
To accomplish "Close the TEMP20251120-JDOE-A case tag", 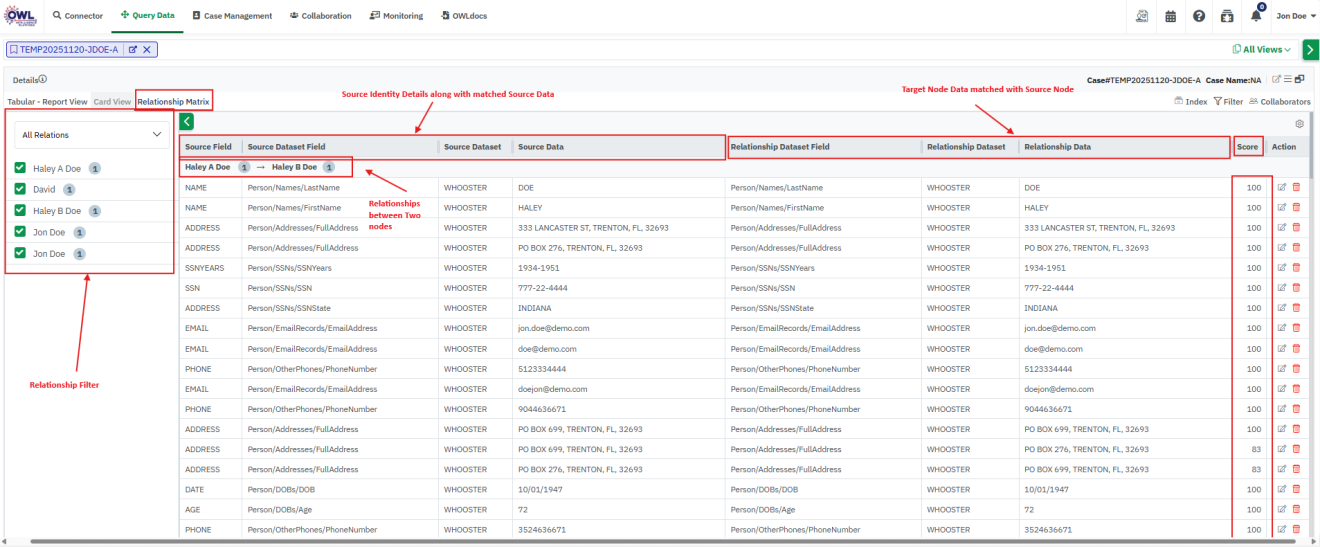I will pos(146,49).
